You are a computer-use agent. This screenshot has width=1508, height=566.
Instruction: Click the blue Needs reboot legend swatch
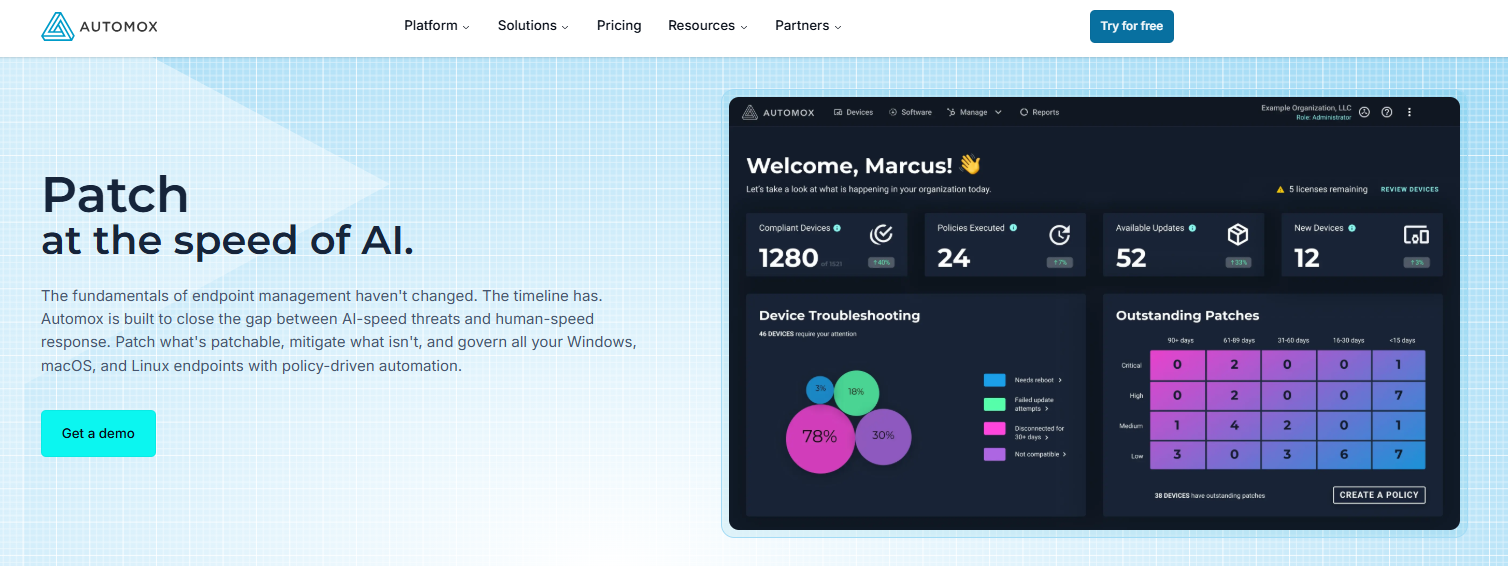click(x=994, y=380)
